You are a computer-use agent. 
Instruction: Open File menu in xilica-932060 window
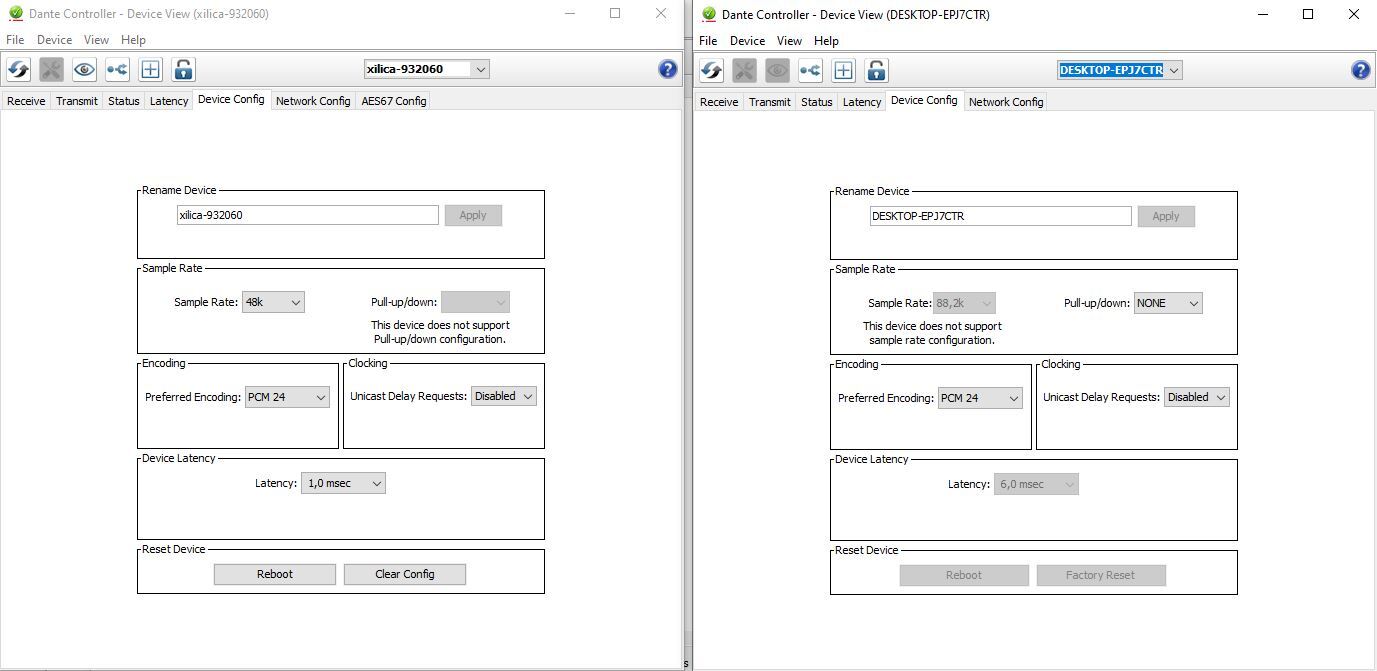point(15,40)
